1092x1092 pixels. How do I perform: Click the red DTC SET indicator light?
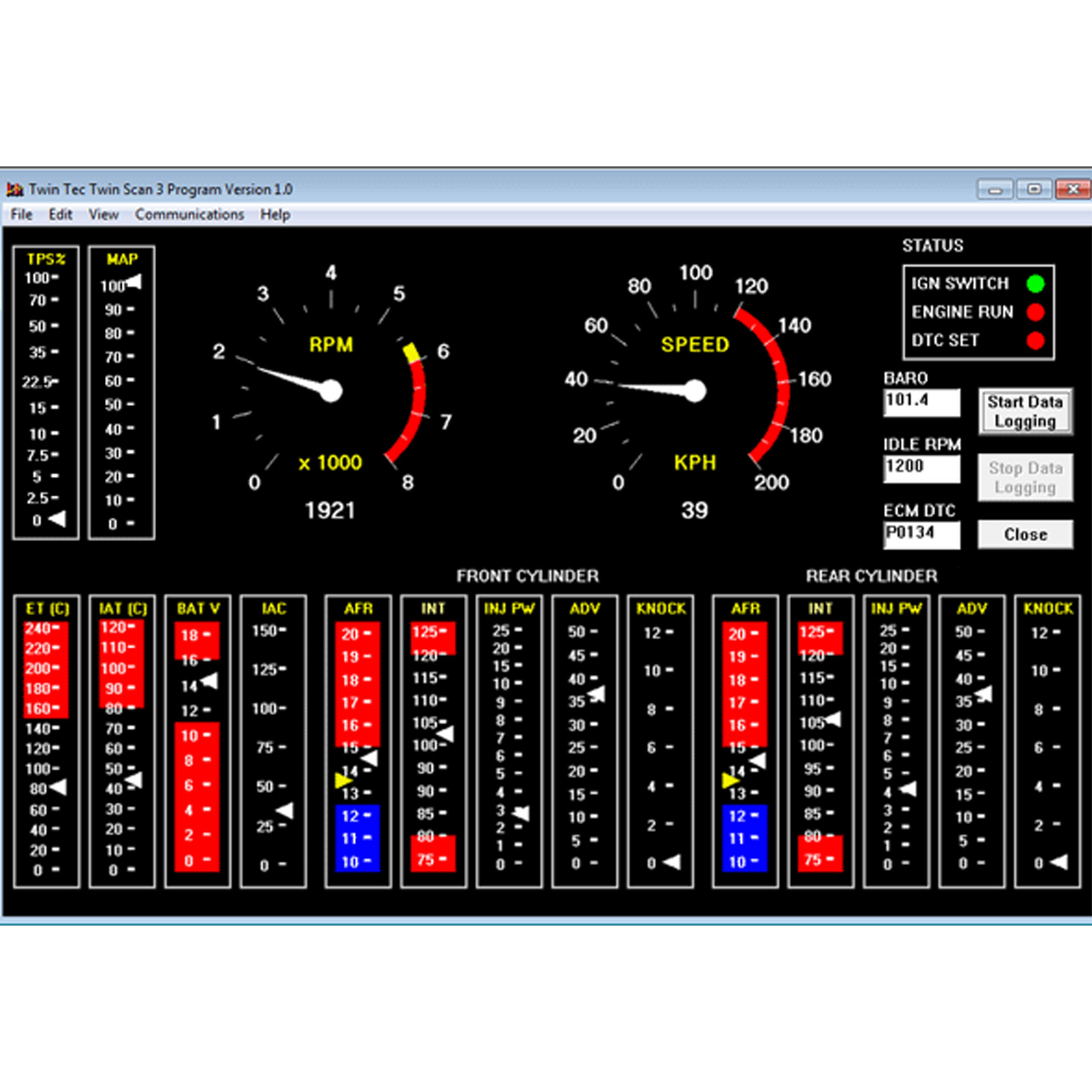1035,340
